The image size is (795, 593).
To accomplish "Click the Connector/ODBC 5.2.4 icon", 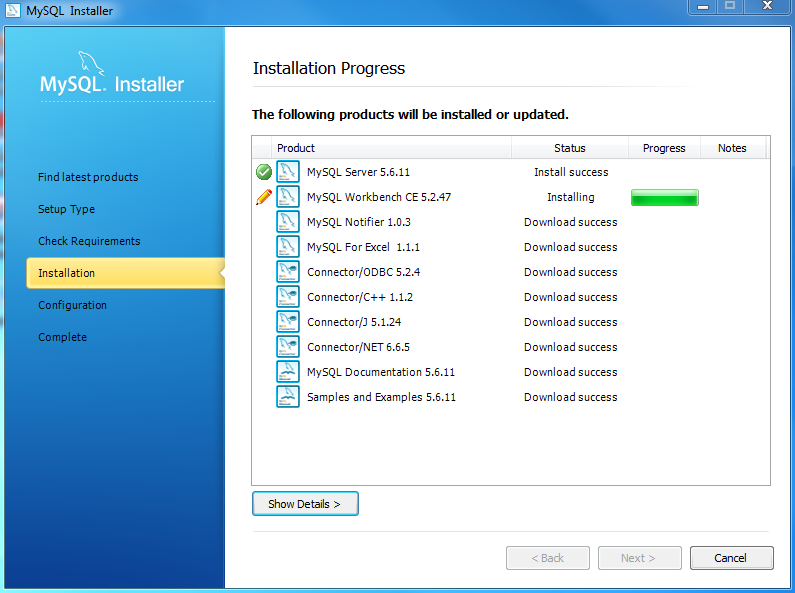I will pos(288,272).
